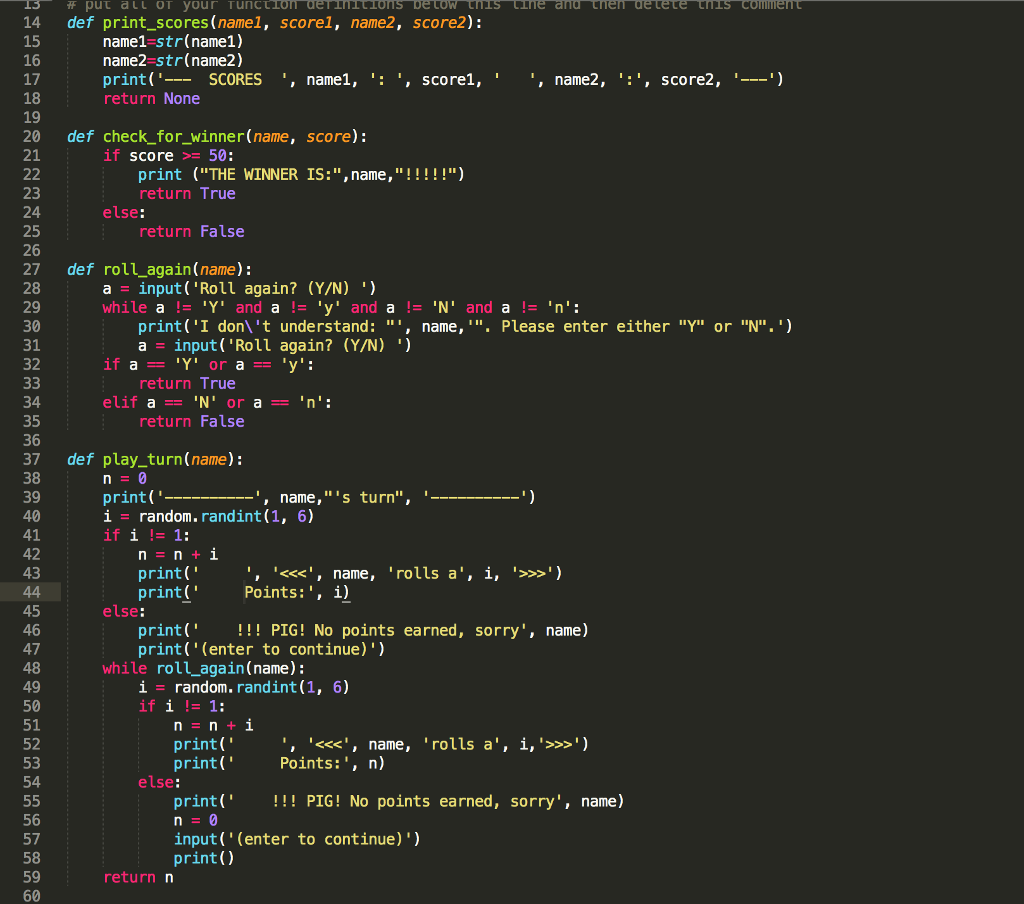Click 'n = n + i' on line 42
This screenshot has height=904, width=1024.
point(178,555)
